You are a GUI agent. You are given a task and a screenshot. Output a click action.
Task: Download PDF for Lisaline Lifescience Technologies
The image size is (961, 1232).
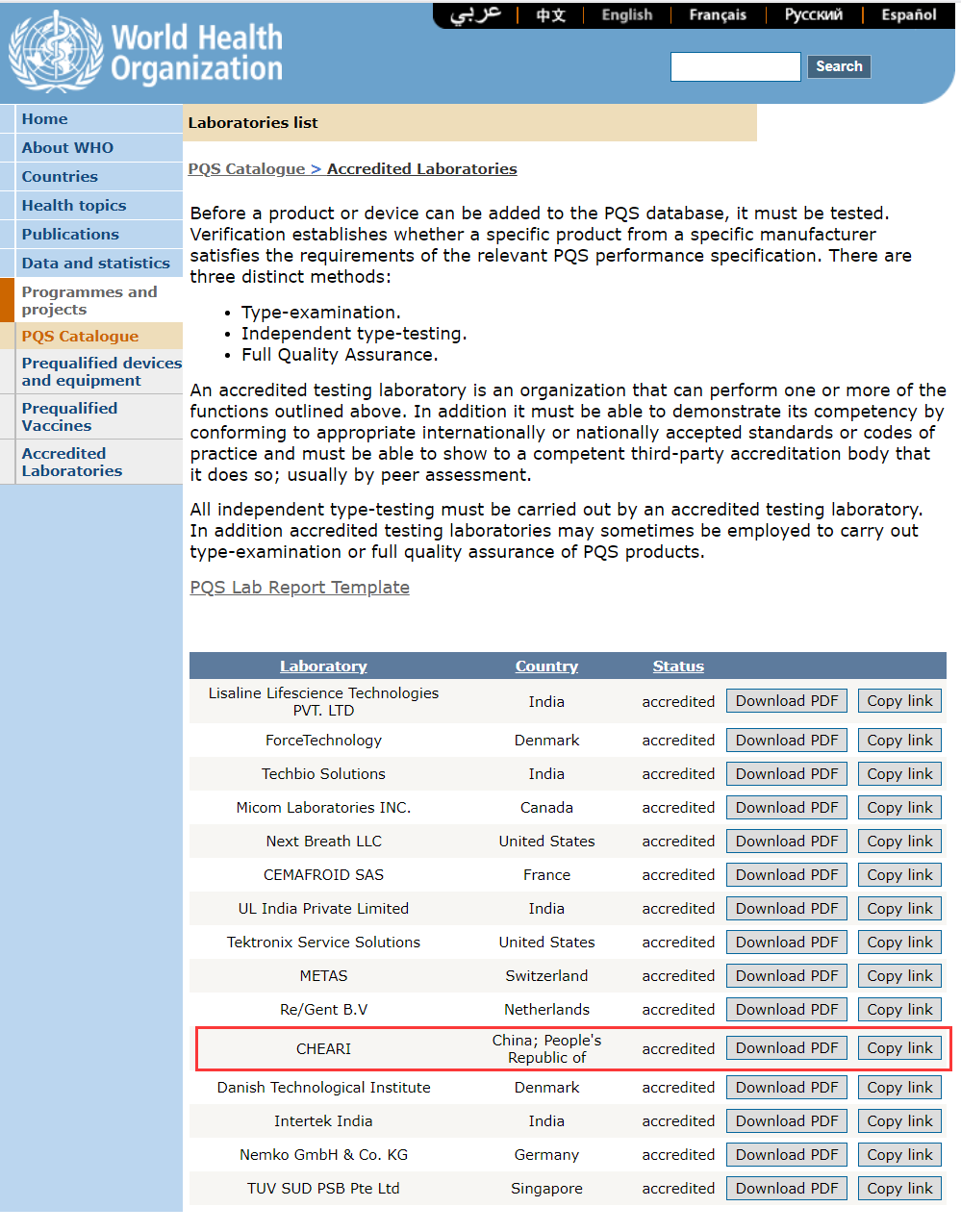(787, 701)
